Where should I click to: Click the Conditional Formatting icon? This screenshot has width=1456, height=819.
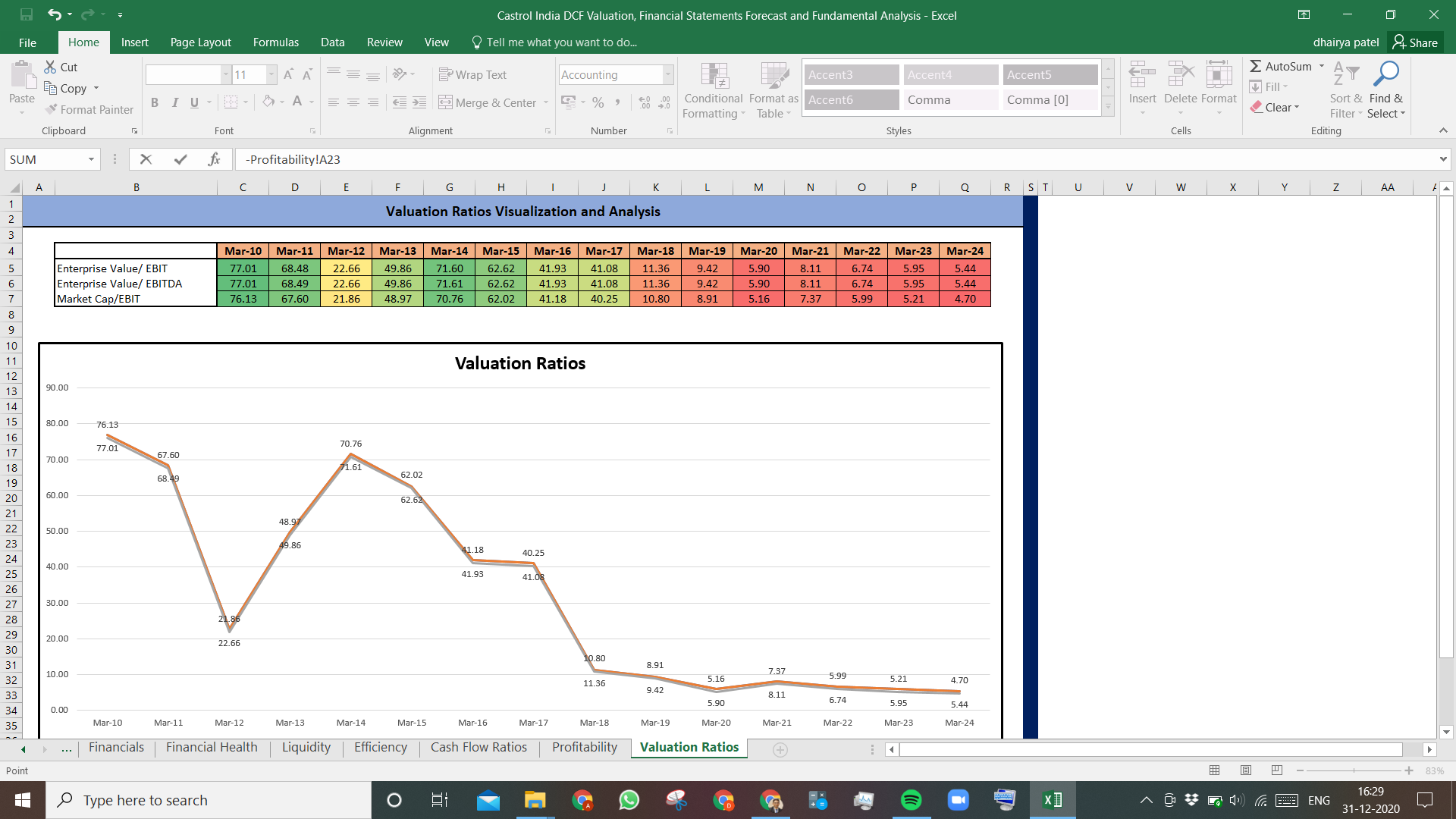[714, 75]
